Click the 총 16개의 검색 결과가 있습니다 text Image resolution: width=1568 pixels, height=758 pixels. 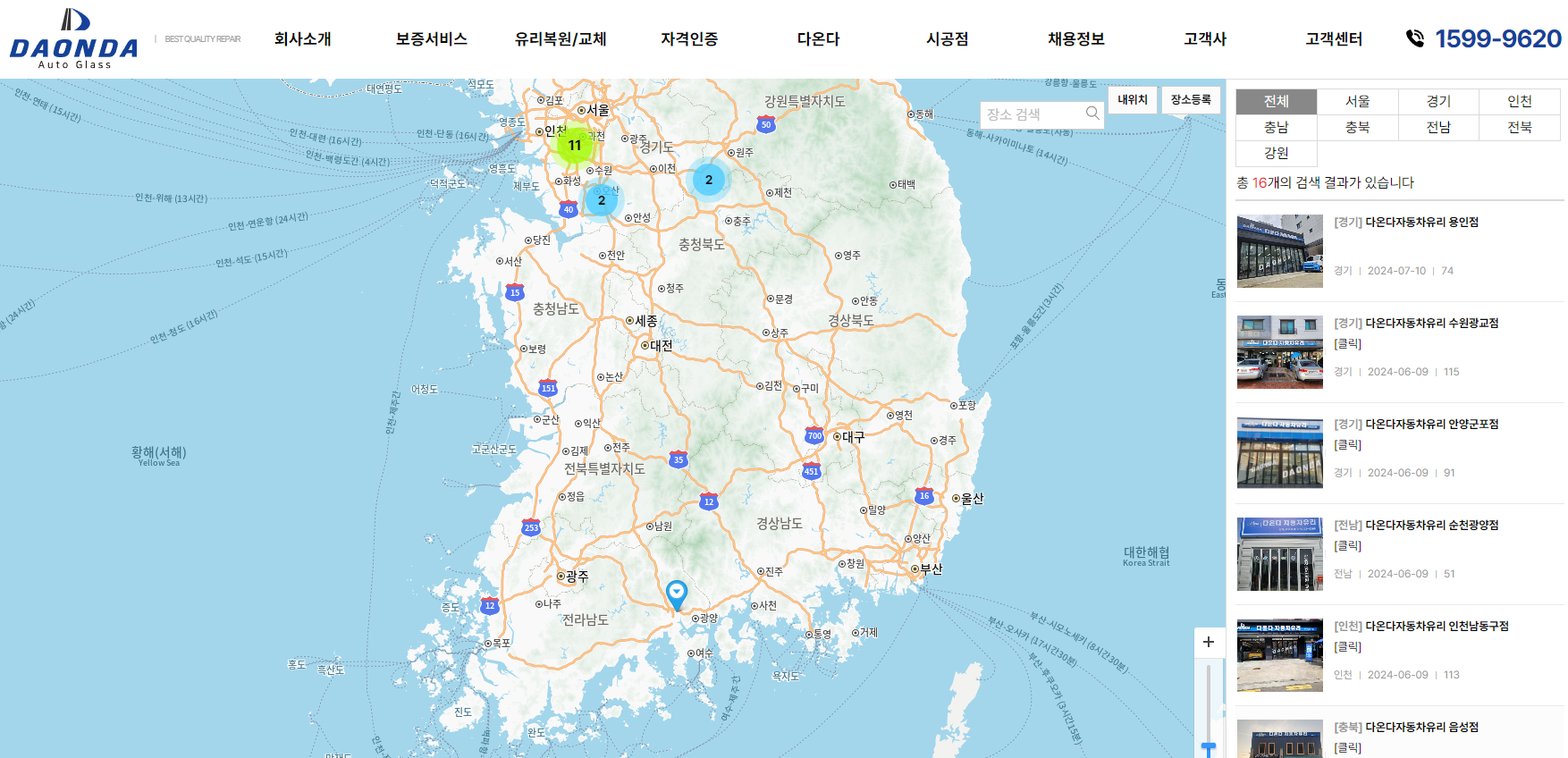pos(1325,182)
